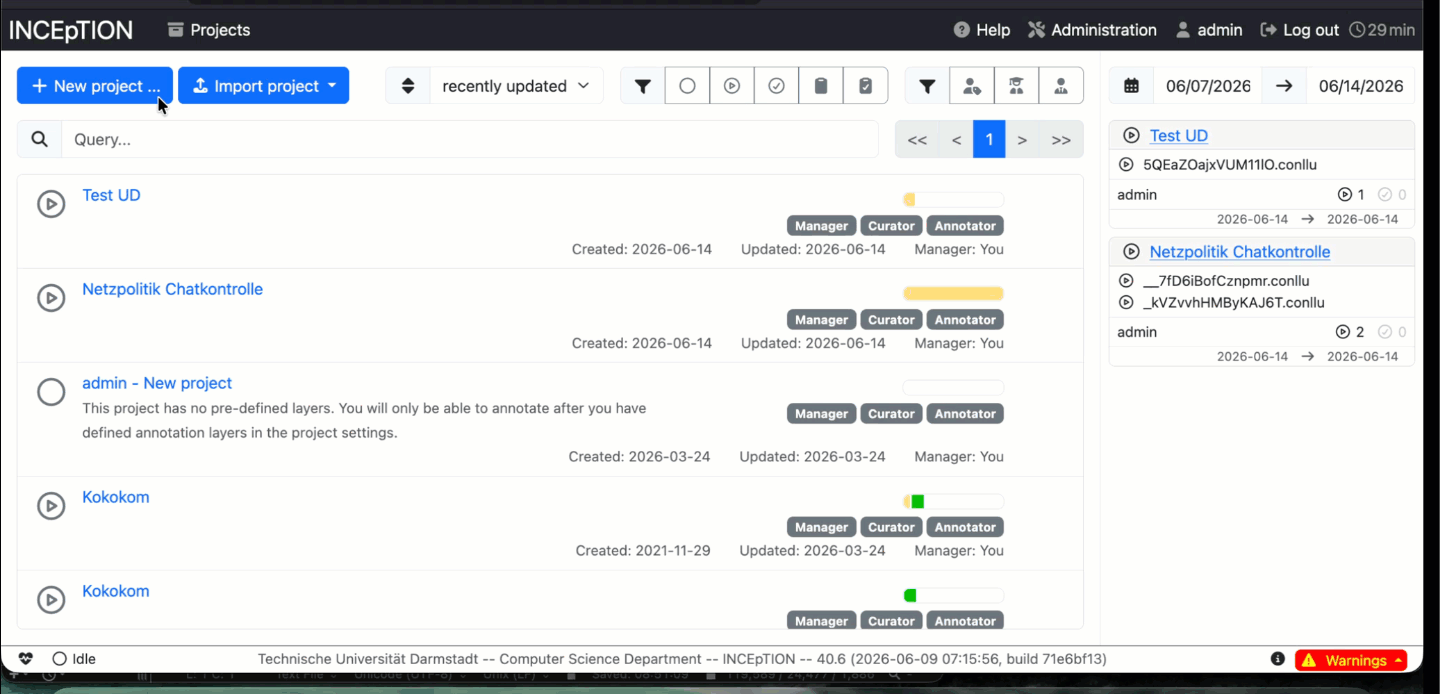Toggle the annotator role filter
The height and width of the screenshot is (694, 1440).
tap(972, 86)
